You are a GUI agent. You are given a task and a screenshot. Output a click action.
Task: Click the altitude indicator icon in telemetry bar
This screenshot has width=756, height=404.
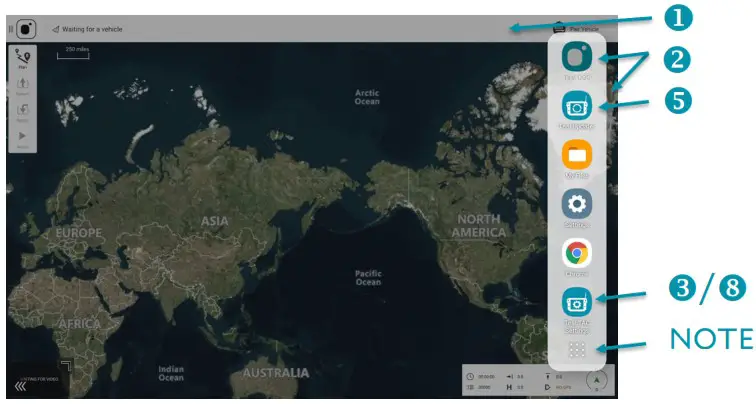point(547,377)
